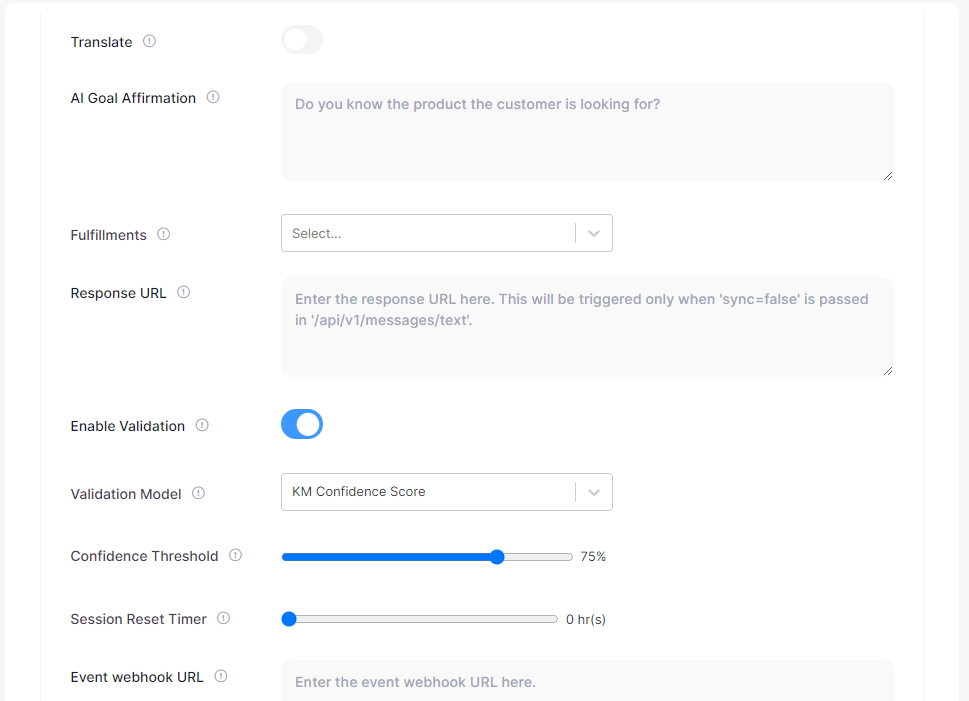Click the info icon beside Fulfillments
969x701 pixels.
click(x=164, y=235)
